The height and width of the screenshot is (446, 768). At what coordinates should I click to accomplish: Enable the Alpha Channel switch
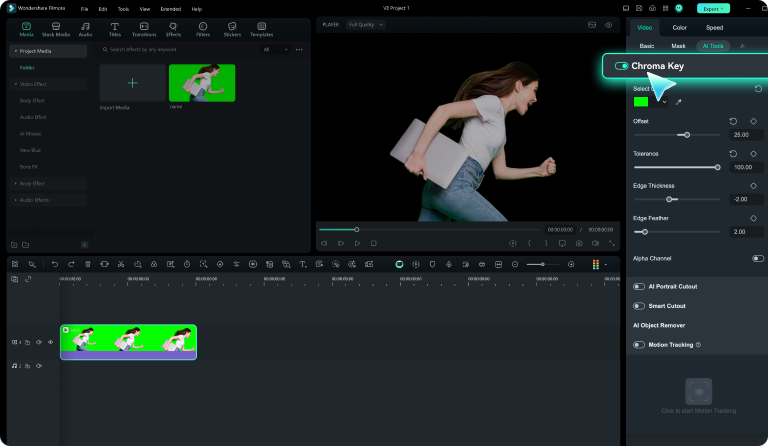coord(757,258)
